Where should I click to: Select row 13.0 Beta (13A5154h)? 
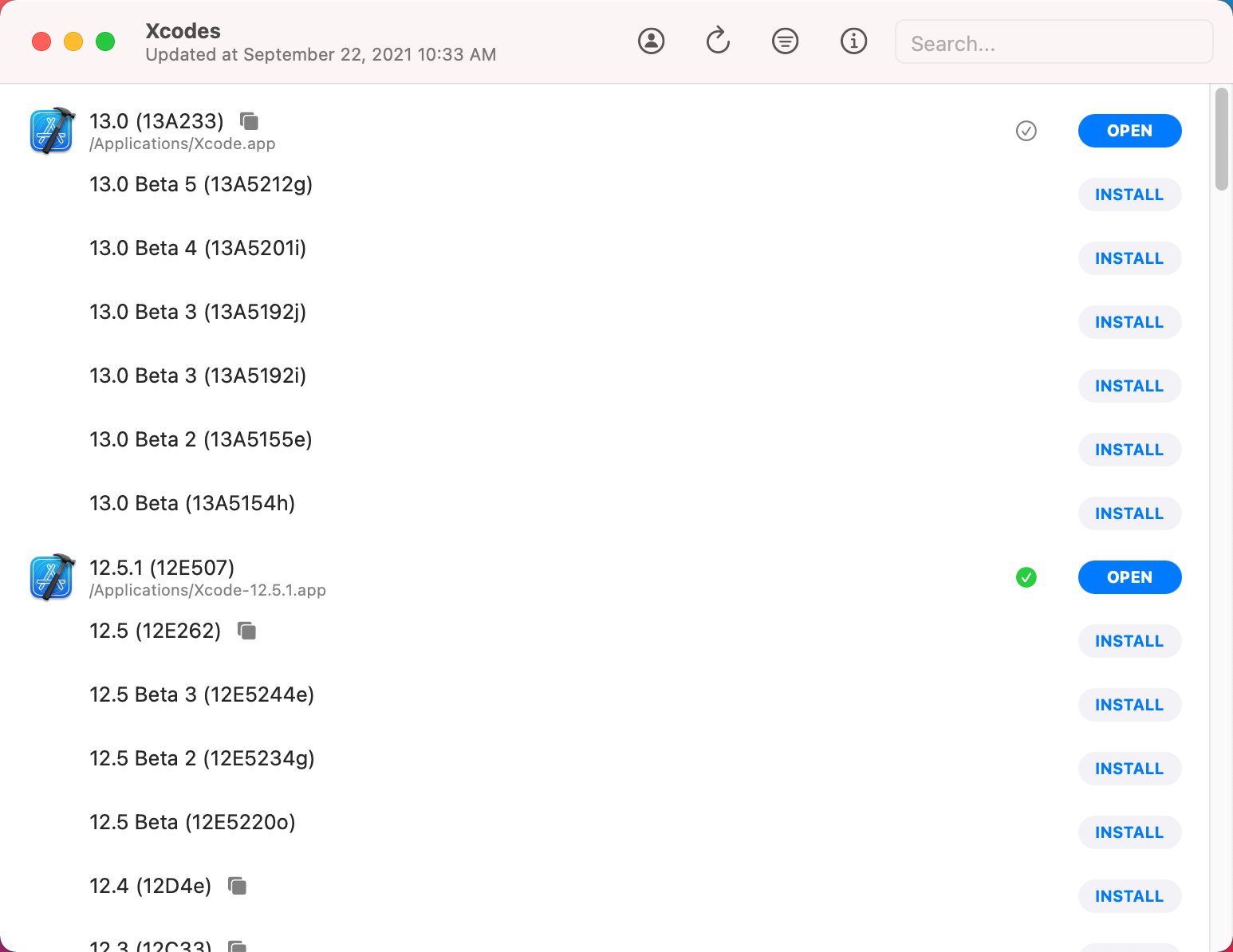tap(192, 504)
